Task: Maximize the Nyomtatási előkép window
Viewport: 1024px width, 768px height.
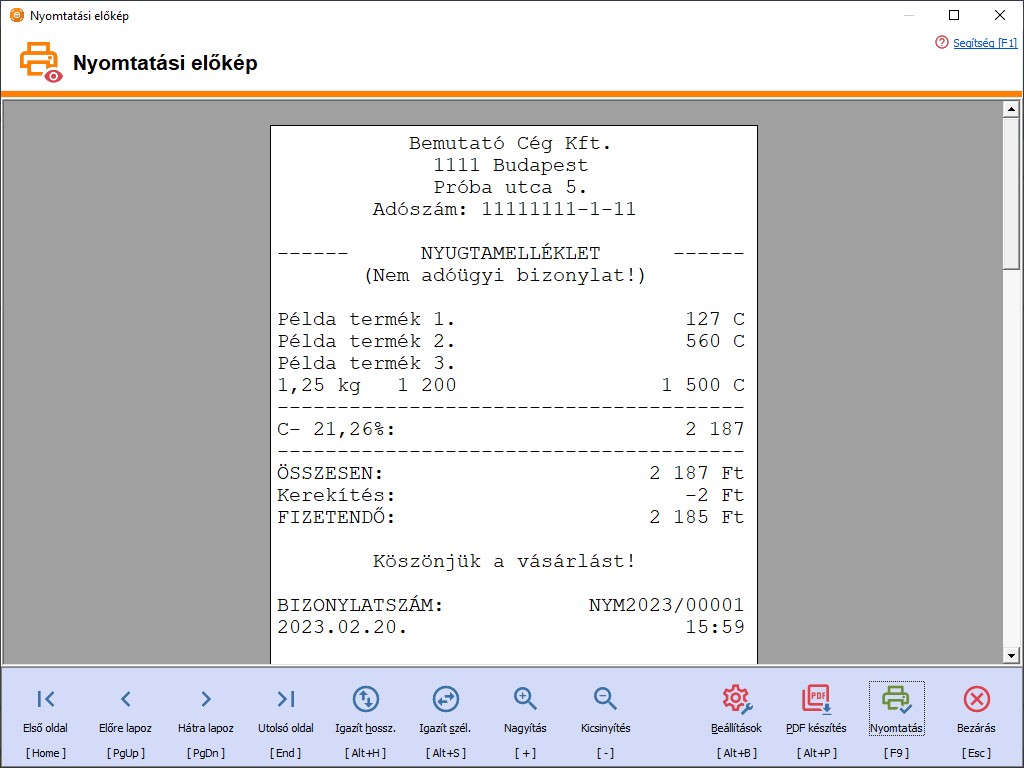Action: (x=954, y=15)
